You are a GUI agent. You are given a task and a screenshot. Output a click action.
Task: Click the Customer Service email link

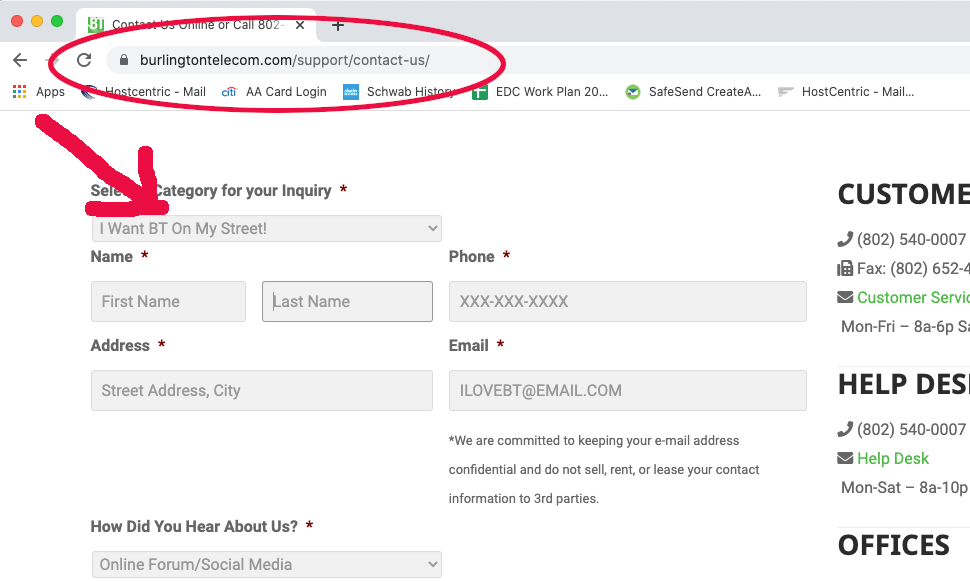[x=913, y=298]
